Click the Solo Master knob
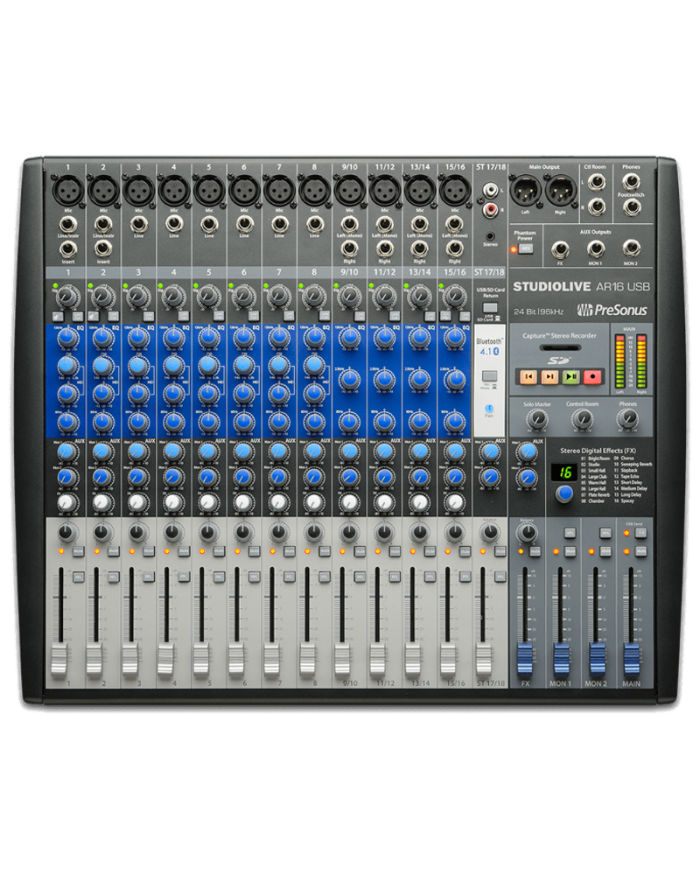 536,420
